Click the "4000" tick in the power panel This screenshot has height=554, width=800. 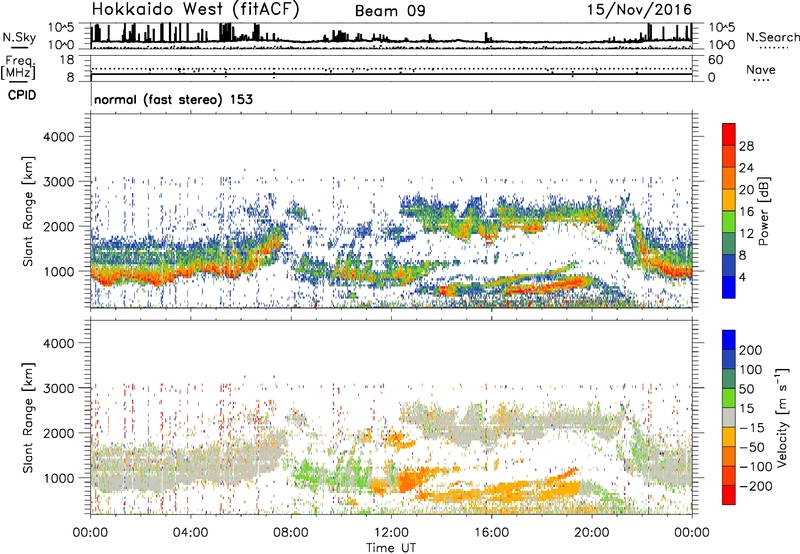tap(59, 137)
